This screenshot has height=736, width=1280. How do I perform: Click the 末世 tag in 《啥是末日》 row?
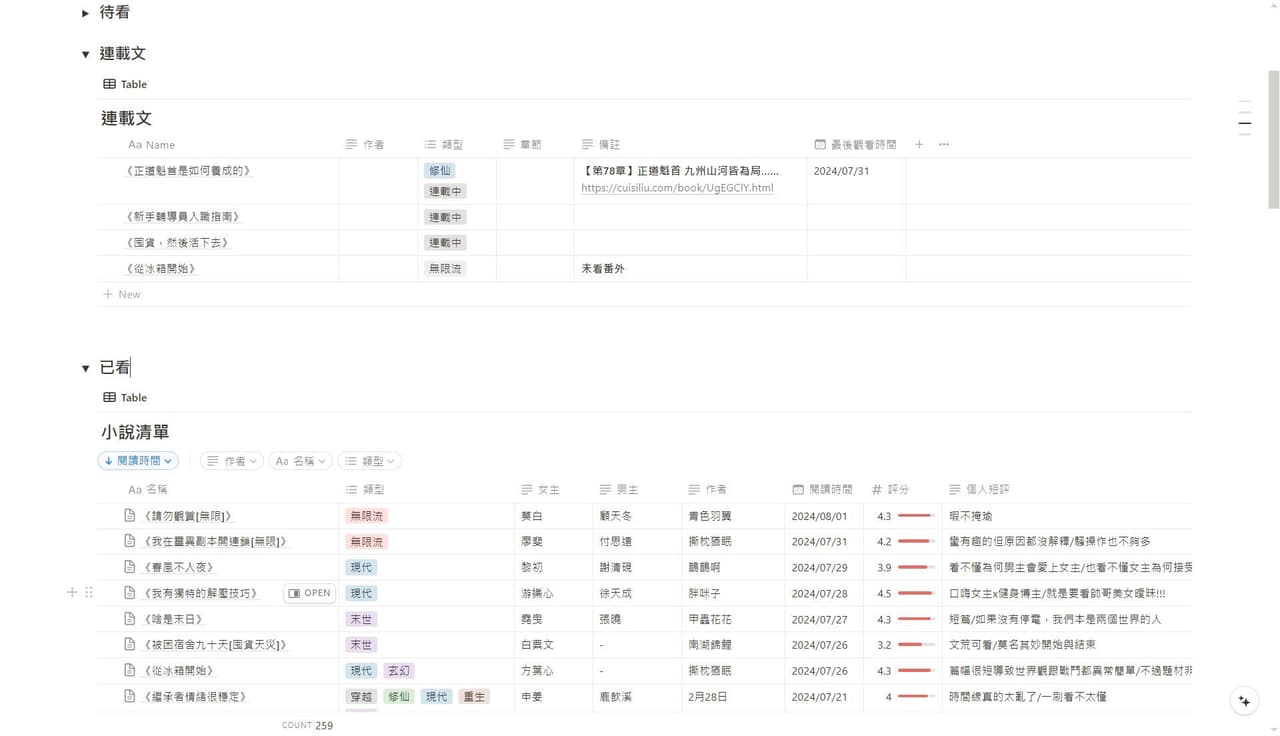tap(360, 619)
